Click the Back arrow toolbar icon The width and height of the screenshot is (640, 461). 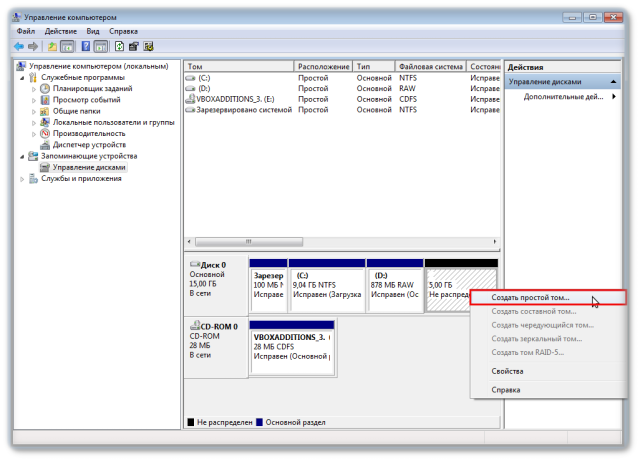(x=19, y=46)
